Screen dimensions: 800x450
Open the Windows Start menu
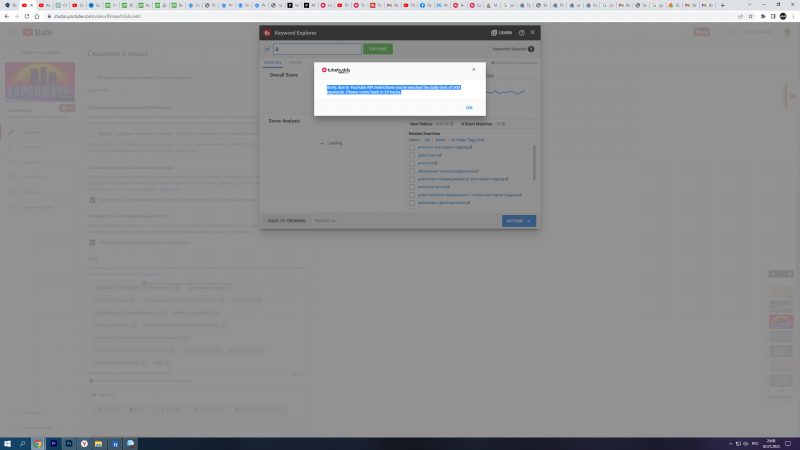click(x=8, y=442)
